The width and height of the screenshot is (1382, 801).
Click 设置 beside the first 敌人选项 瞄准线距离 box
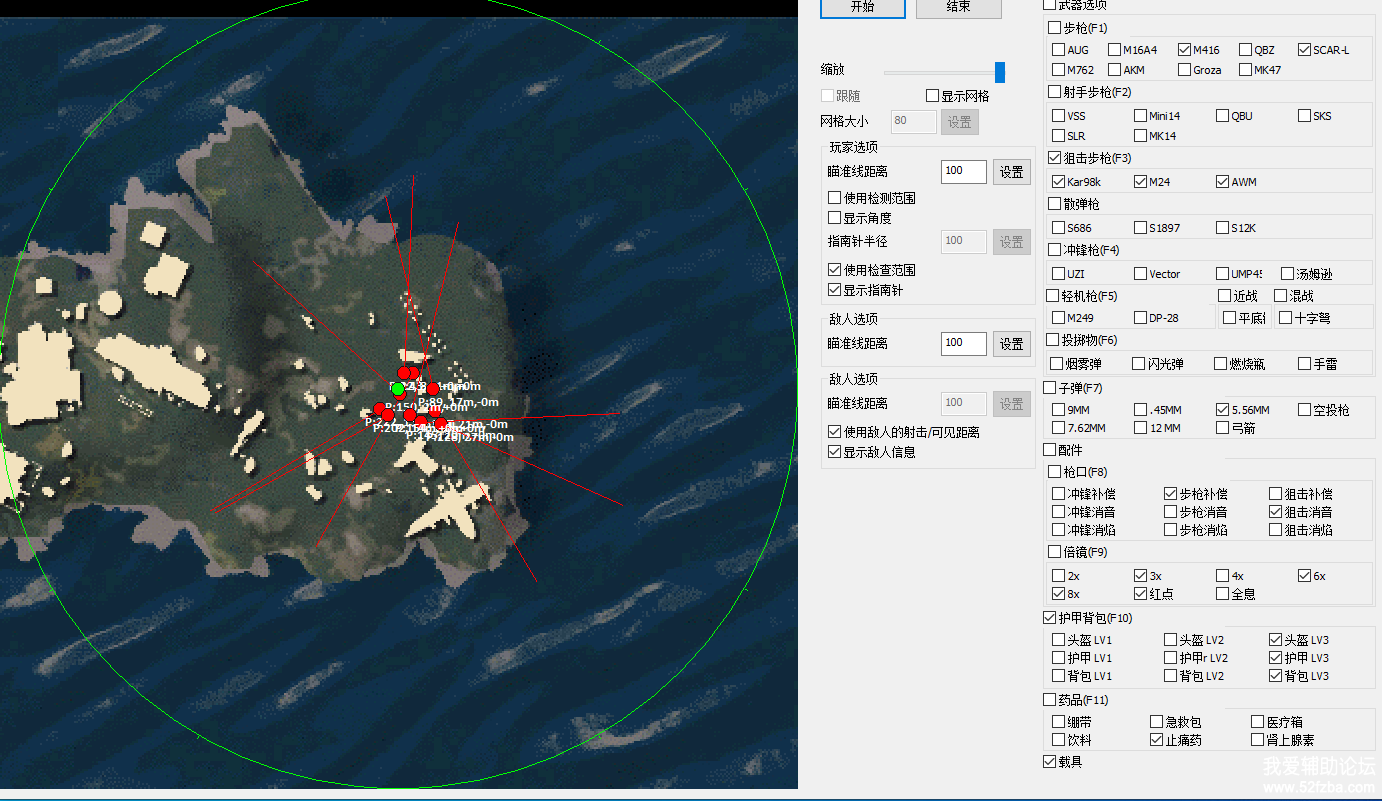1011,344
